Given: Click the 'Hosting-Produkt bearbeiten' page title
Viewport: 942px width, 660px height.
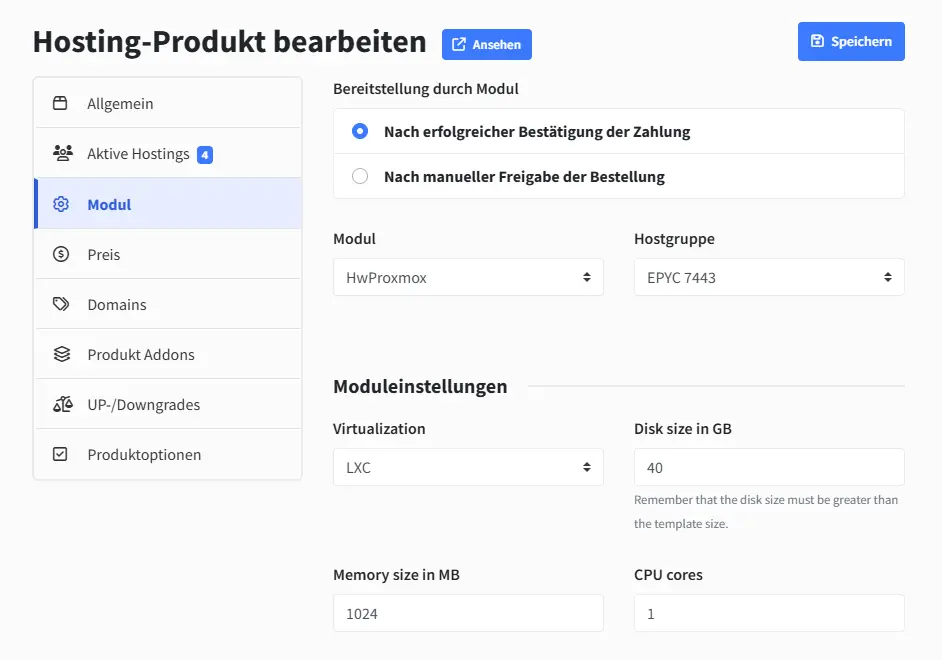Looking at the screenshot, I should (x=229, y=42).
